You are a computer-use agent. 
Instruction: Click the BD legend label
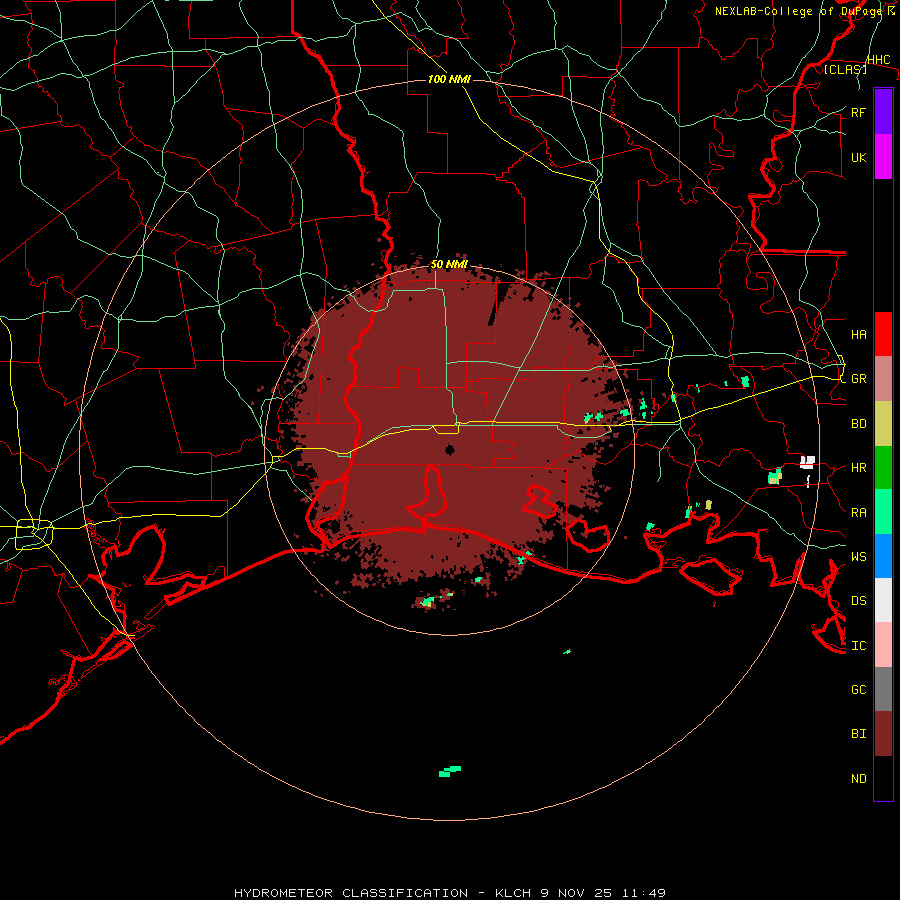click(858, 424)
